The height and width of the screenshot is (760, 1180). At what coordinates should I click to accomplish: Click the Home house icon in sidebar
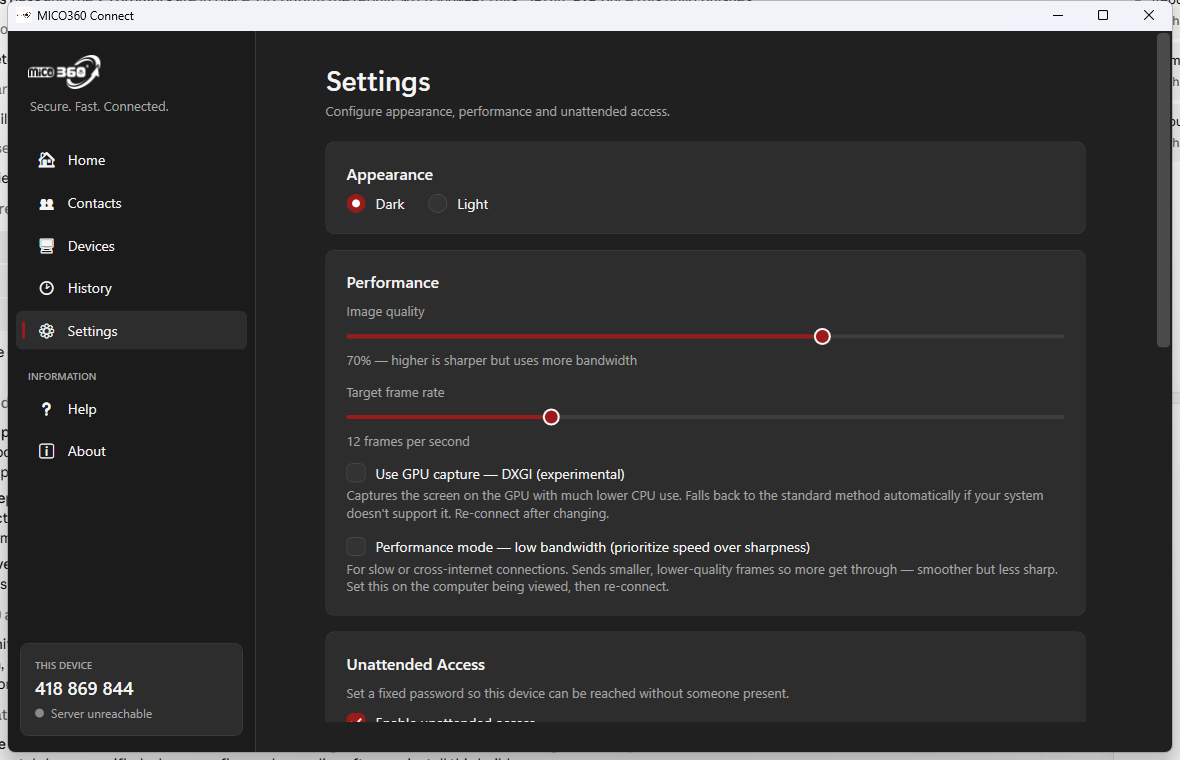[47, 160]
